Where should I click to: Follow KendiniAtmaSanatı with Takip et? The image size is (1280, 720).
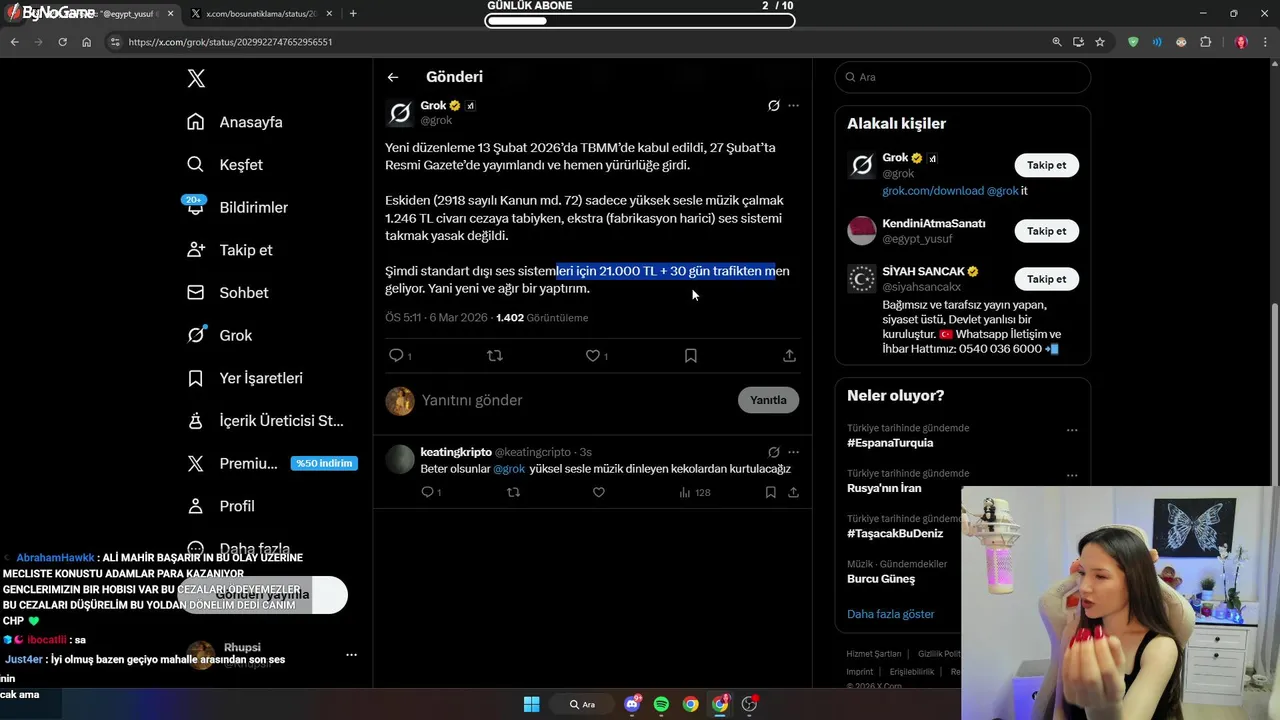(1046, 231)
